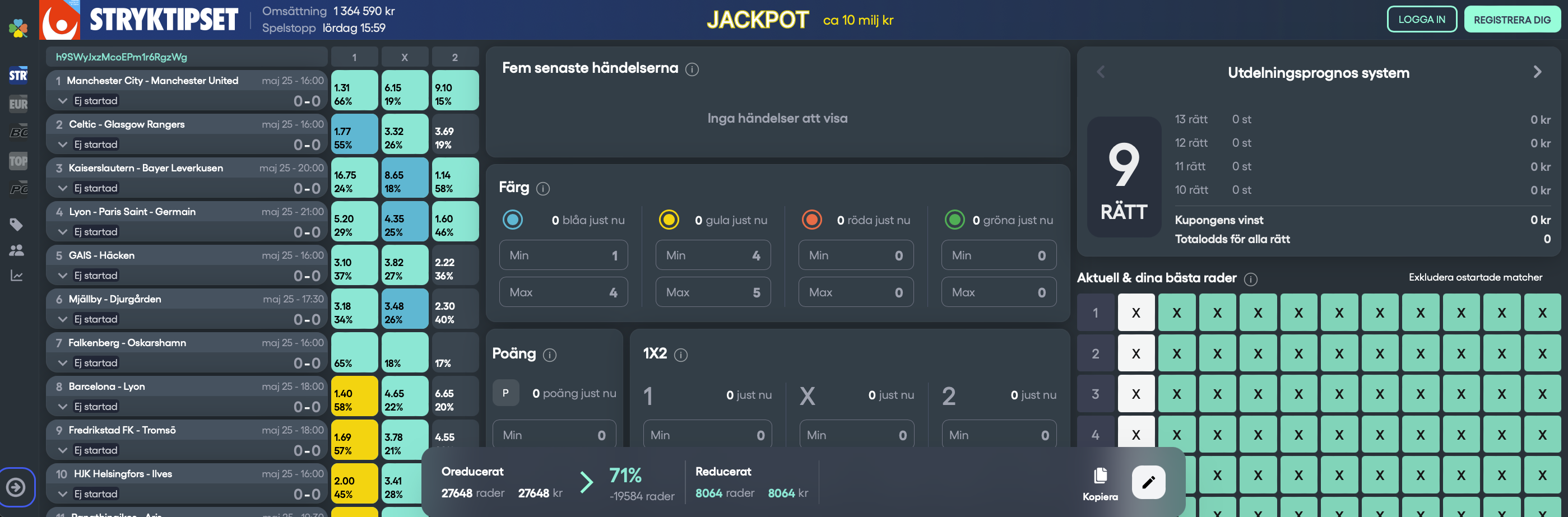This screenshot has height=517, width=1568.
Task: Show info for Fem senaste händelserna
Action: [x=692, y=69]
